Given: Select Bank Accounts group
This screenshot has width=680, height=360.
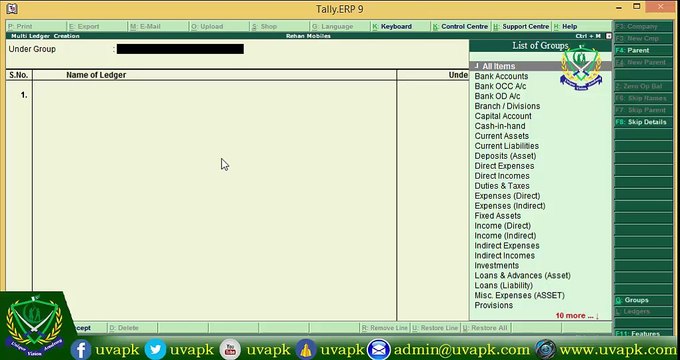Looking at the screenshot, I should tap(501, 76).
